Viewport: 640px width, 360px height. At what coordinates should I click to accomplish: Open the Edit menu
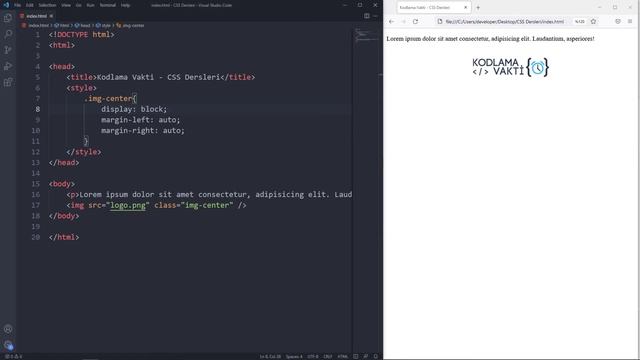point(30,5)
